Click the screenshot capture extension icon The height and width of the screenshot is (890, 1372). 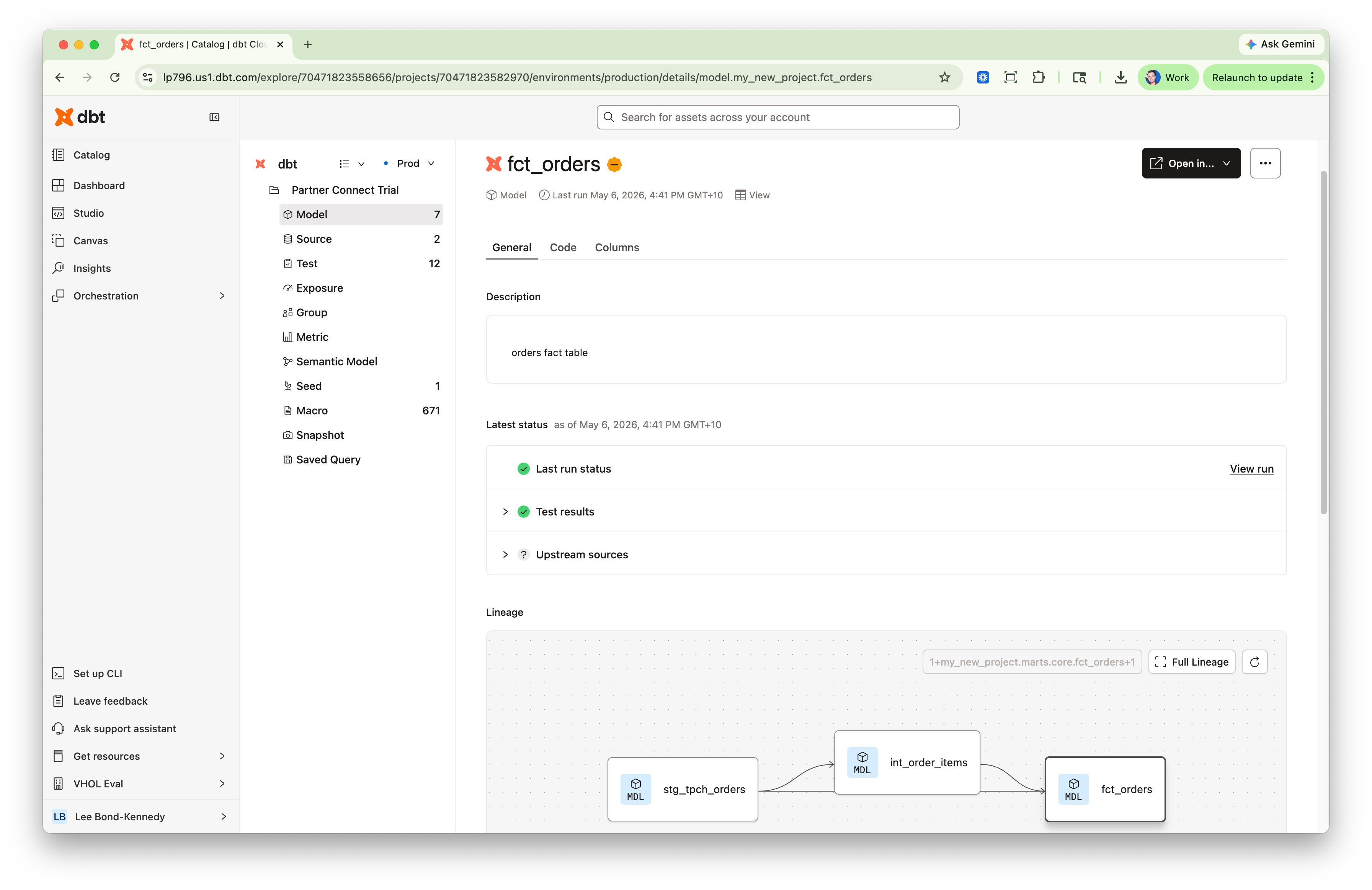(x=1010, y=77)
